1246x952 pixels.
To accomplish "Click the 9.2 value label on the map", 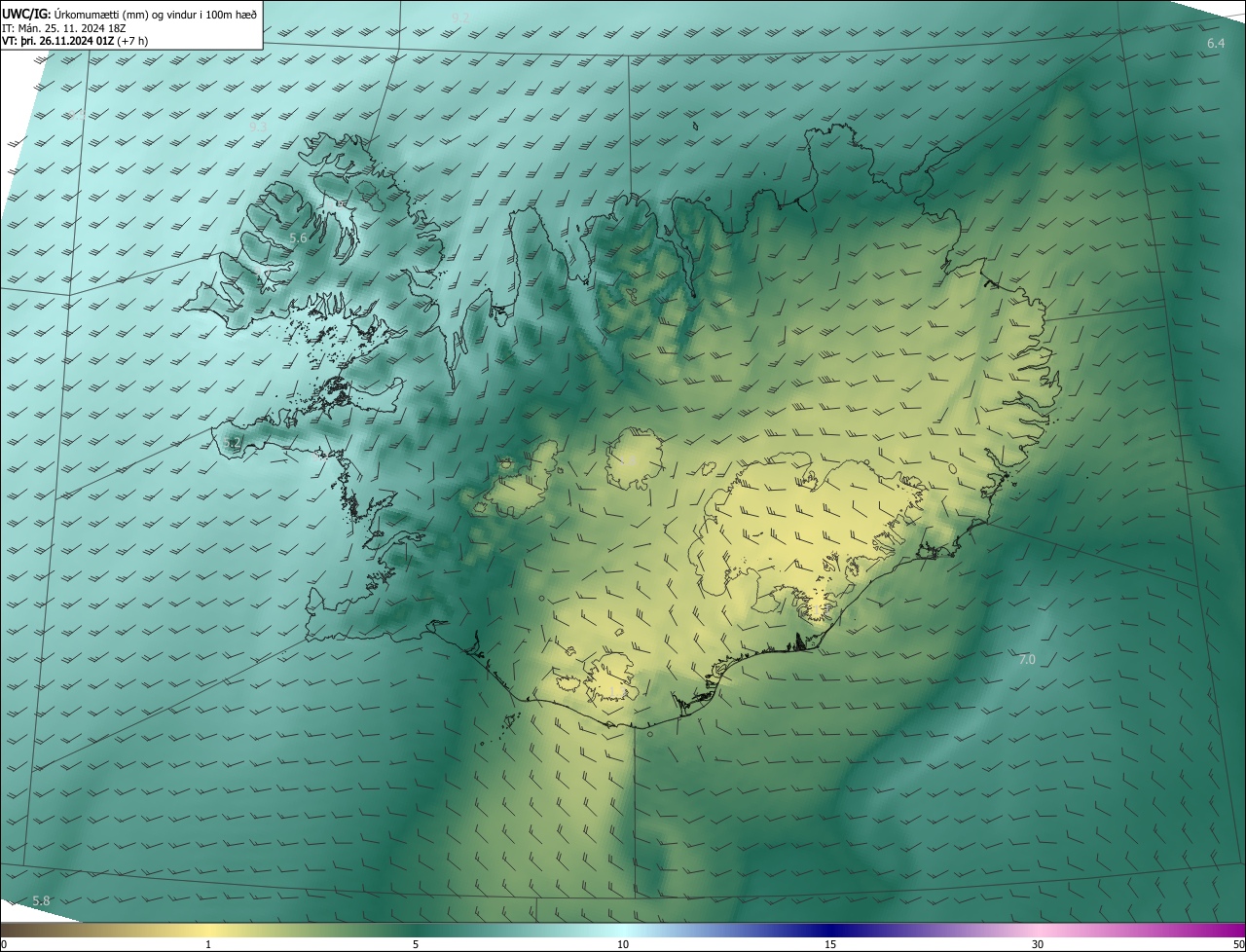I will coord(460,18).
